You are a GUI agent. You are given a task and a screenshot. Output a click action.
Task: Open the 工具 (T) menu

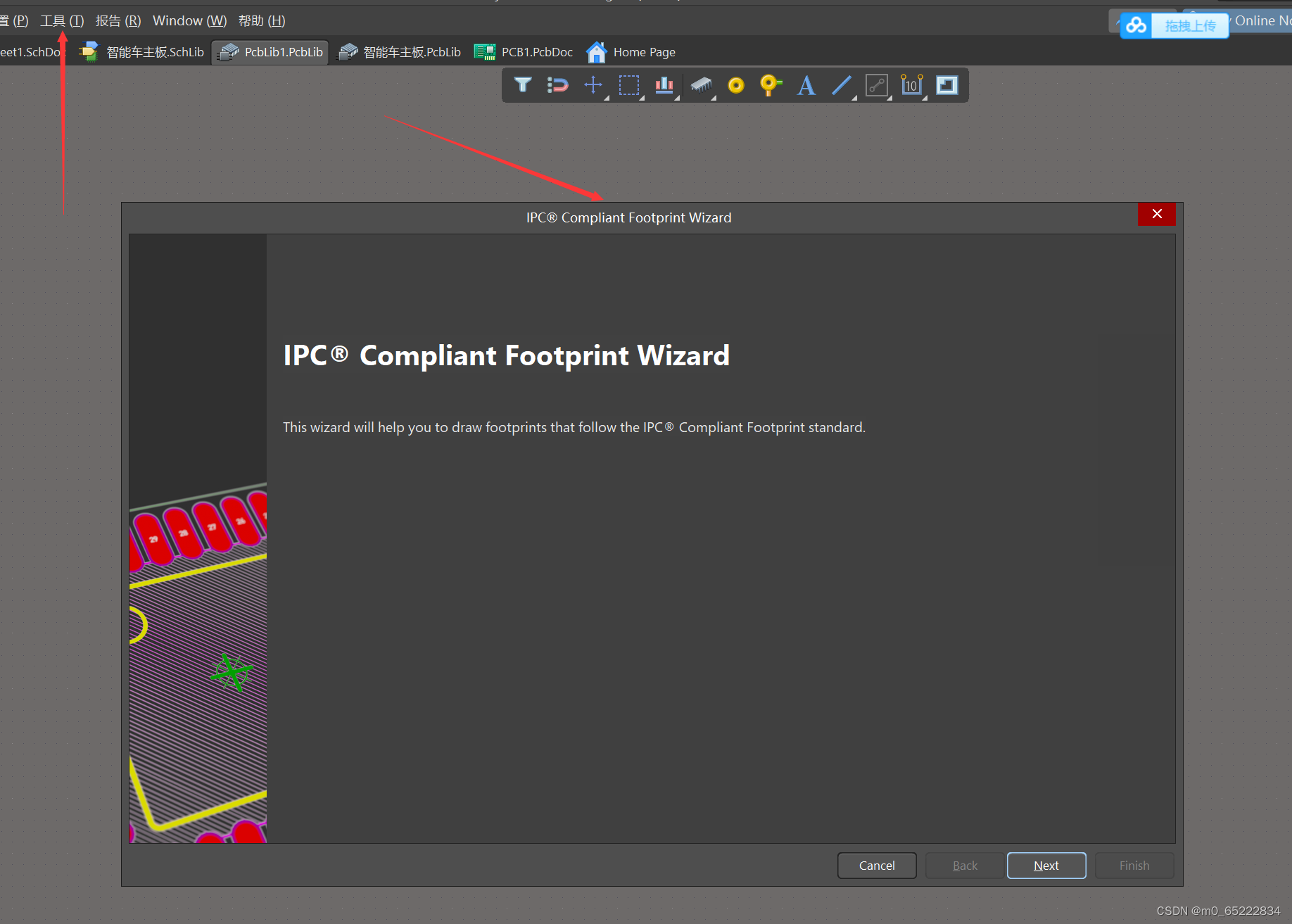[x=62, y=20]
